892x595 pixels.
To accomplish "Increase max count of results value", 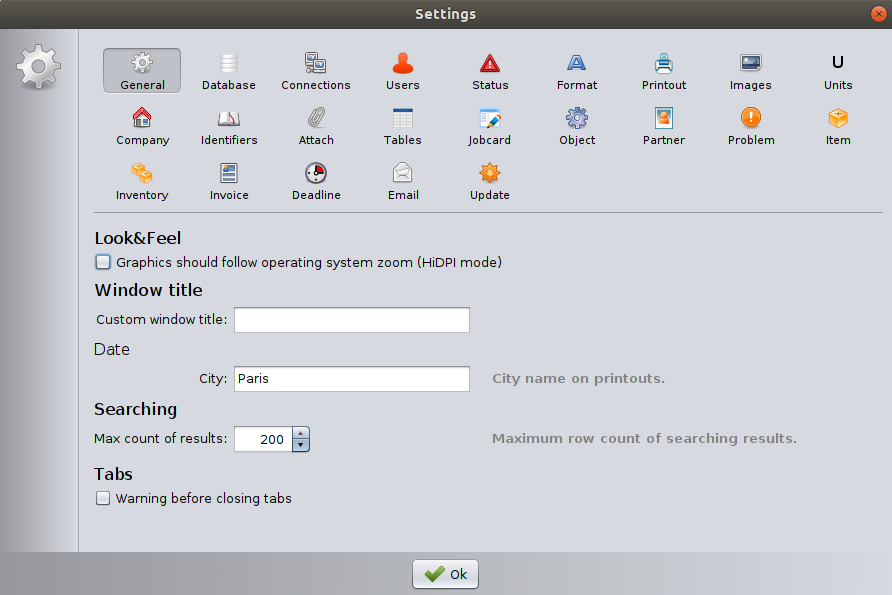I will (301, 434).
